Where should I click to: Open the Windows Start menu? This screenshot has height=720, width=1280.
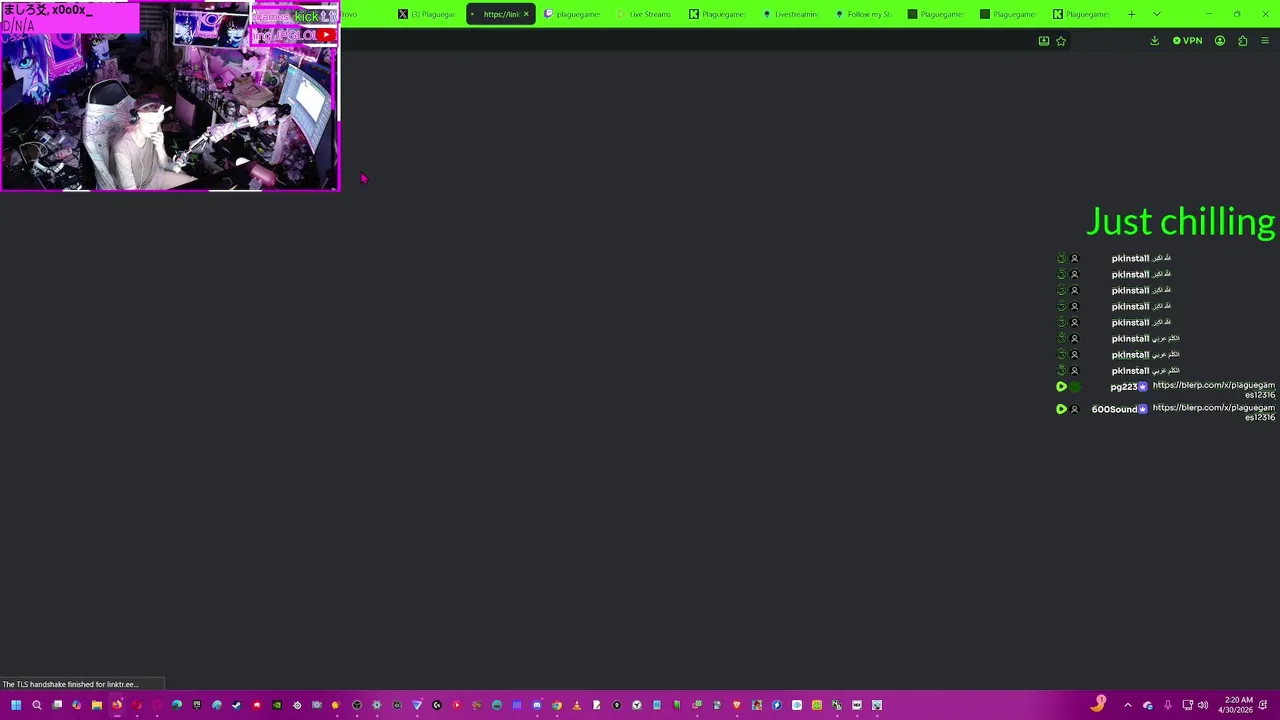(16, 705)
